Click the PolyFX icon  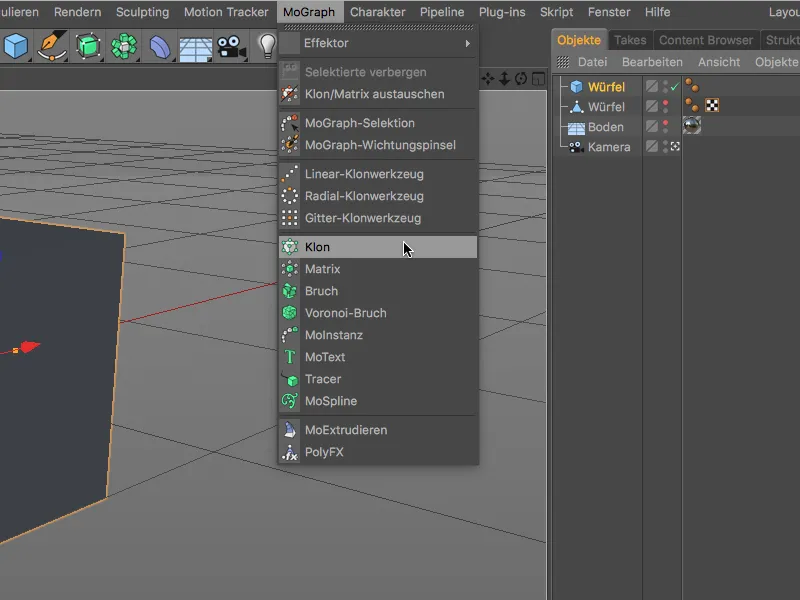[x=289, y=452]
